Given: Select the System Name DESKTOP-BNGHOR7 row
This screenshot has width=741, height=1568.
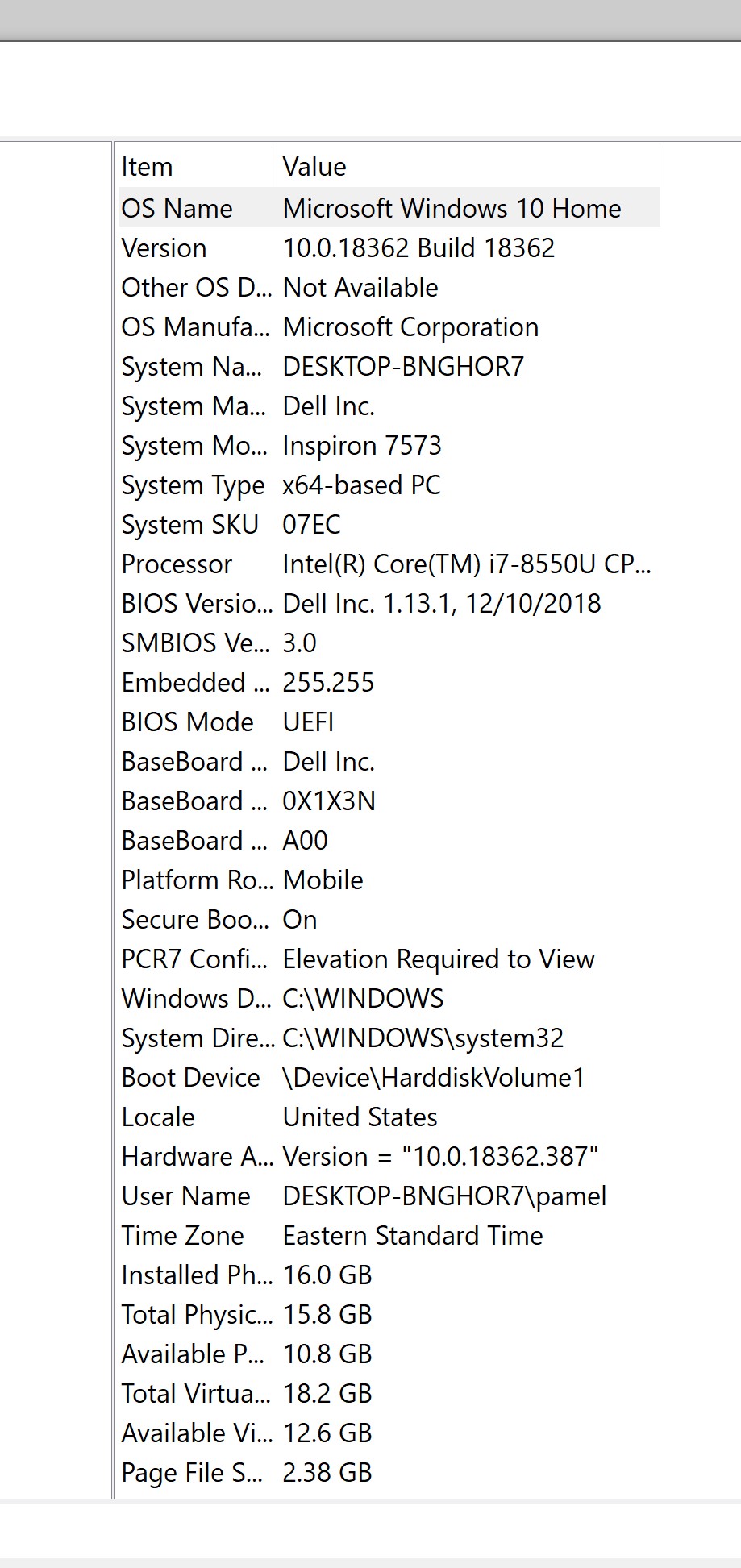Looking at the screenshot, I should click(389, 366).
